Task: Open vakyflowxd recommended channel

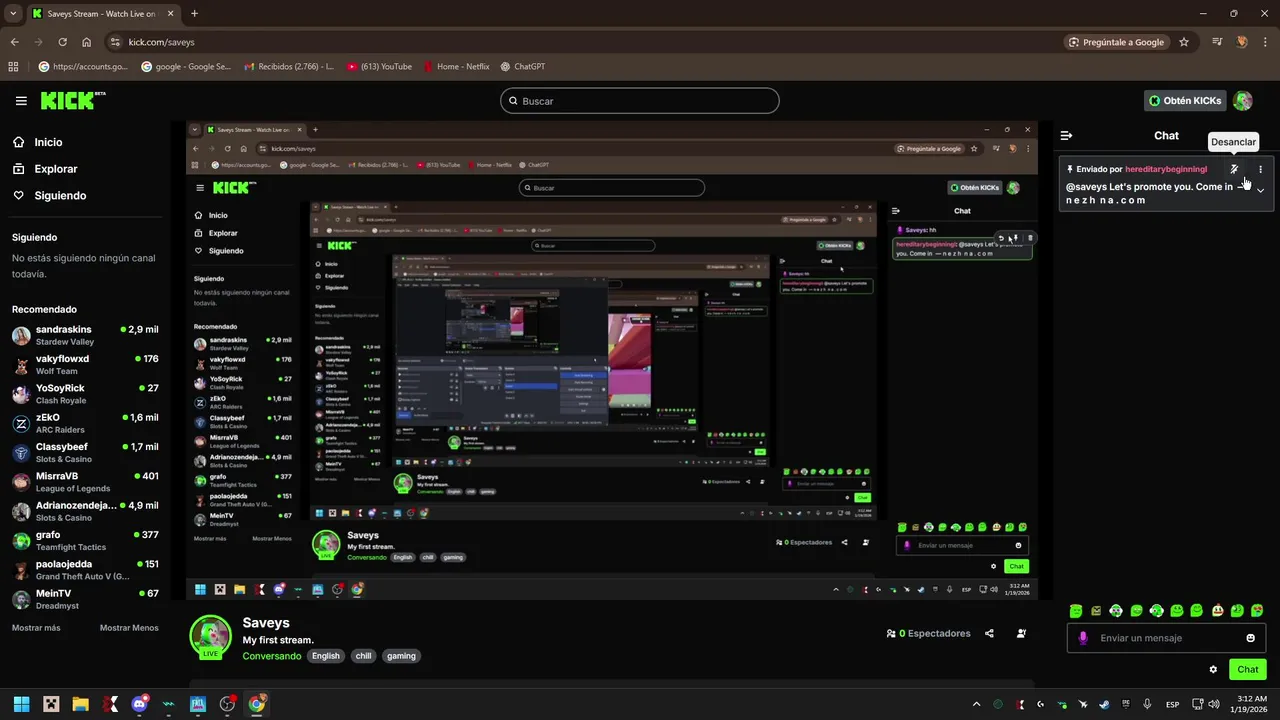Action: tap(85, 364)
